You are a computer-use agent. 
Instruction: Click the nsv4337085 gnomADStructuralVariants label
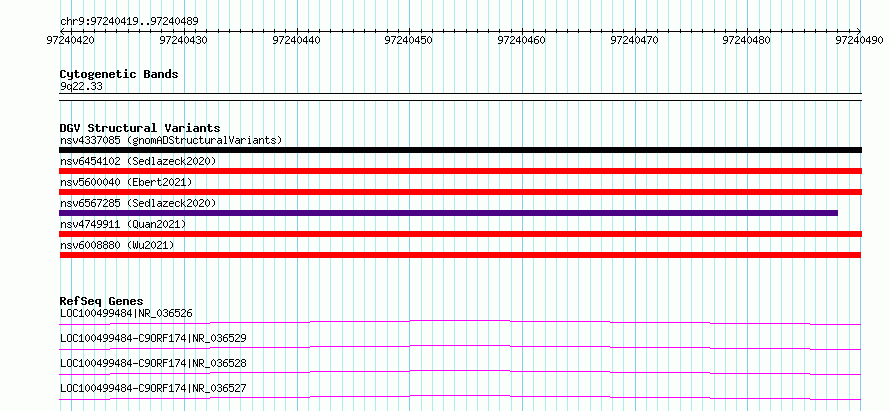[x=171, y=140]
